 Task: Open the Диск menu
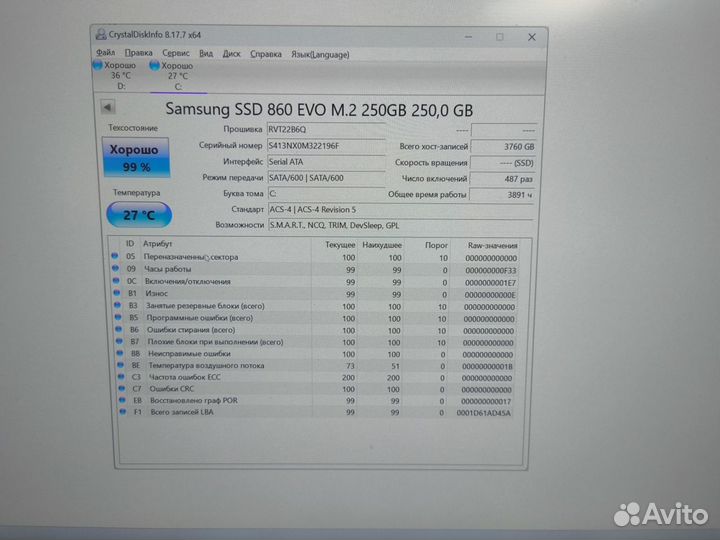(231, 54)
